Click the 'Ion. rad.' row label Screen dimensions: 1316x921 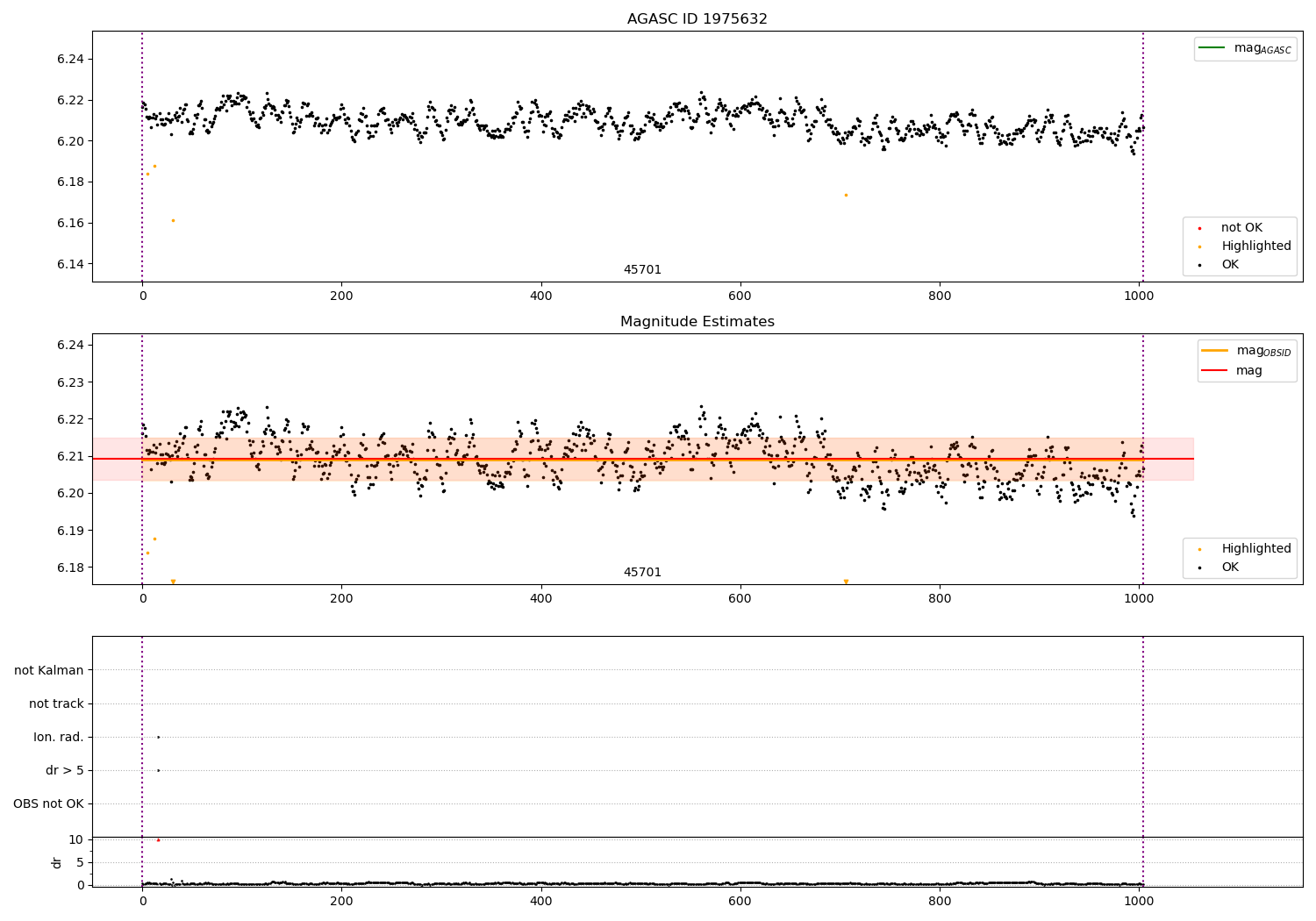(x=59, y=737)
